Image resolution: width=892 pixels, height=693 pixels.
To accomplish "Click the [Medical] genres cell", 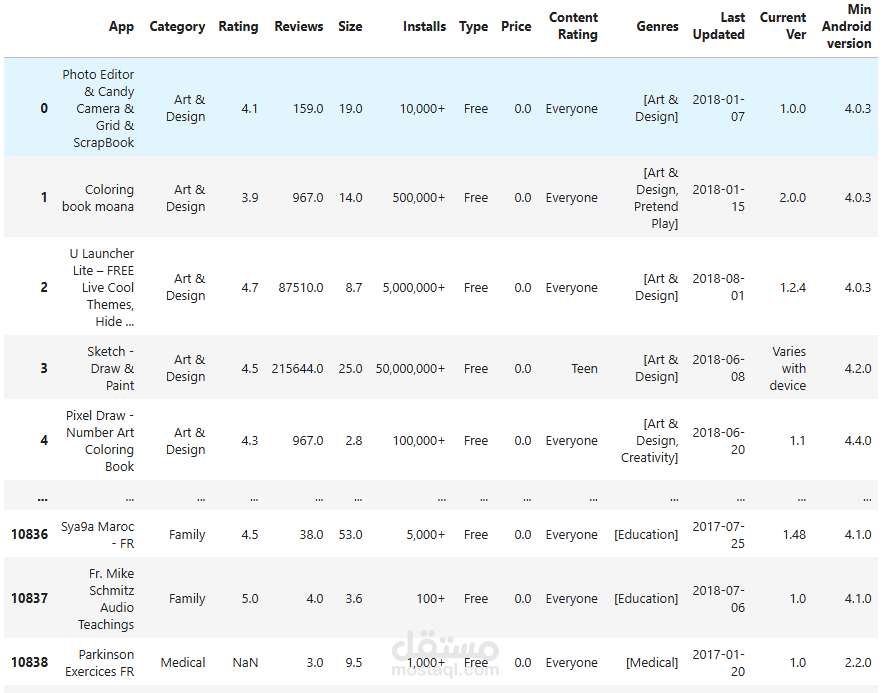I will [x=652, y=662].
